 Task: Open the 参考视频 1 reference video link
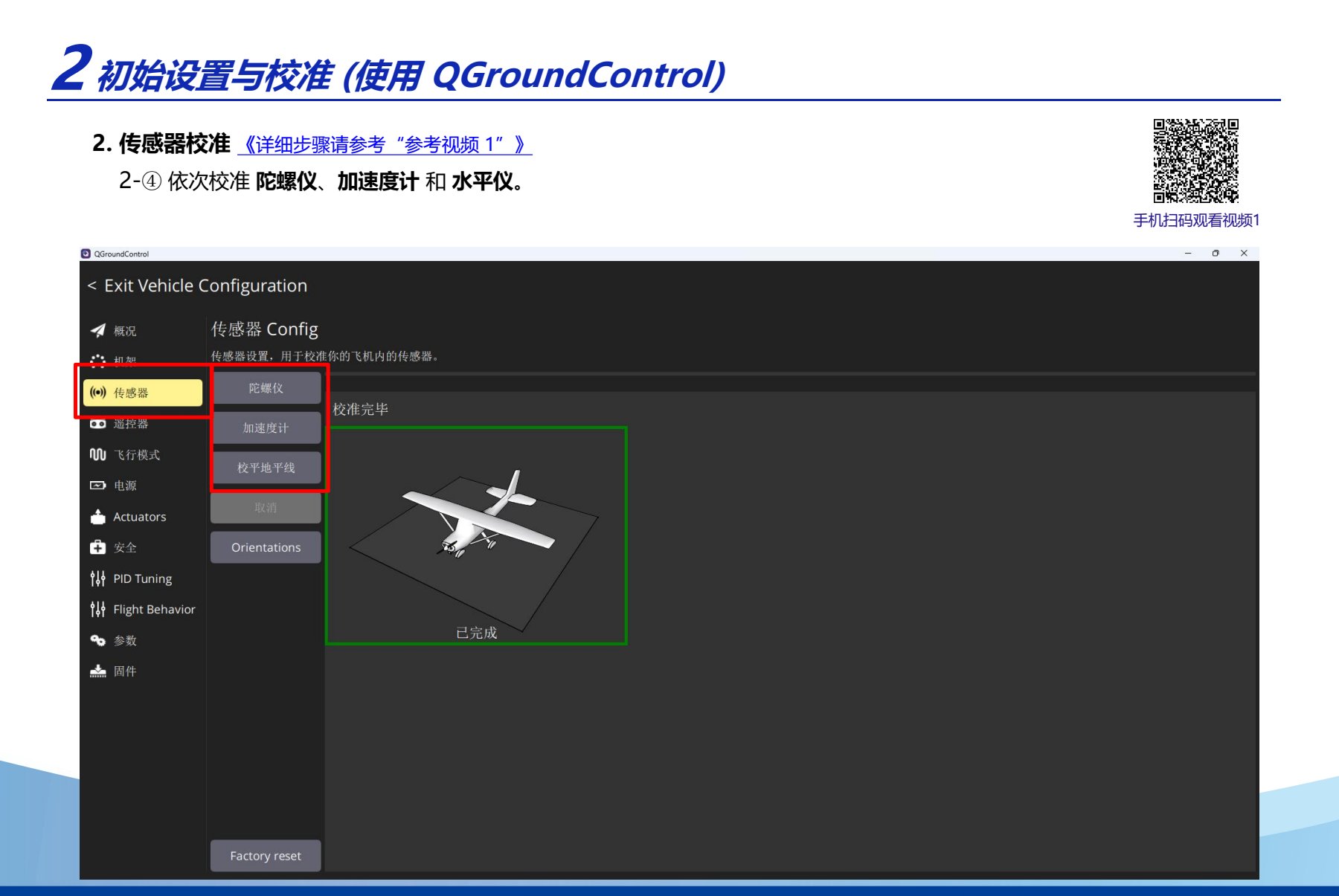385,144
